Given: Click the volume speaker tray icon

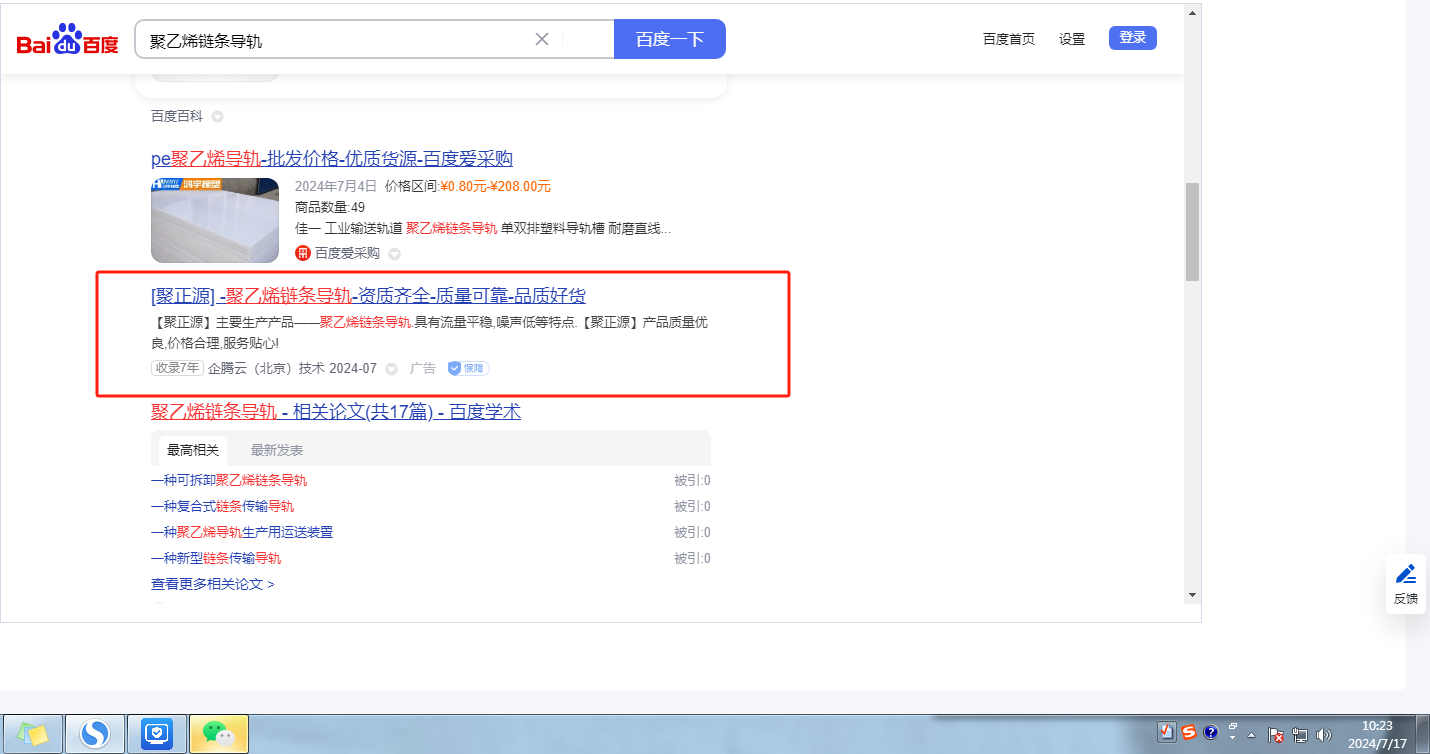Looking at the screenshot, I should (1324, 735).
